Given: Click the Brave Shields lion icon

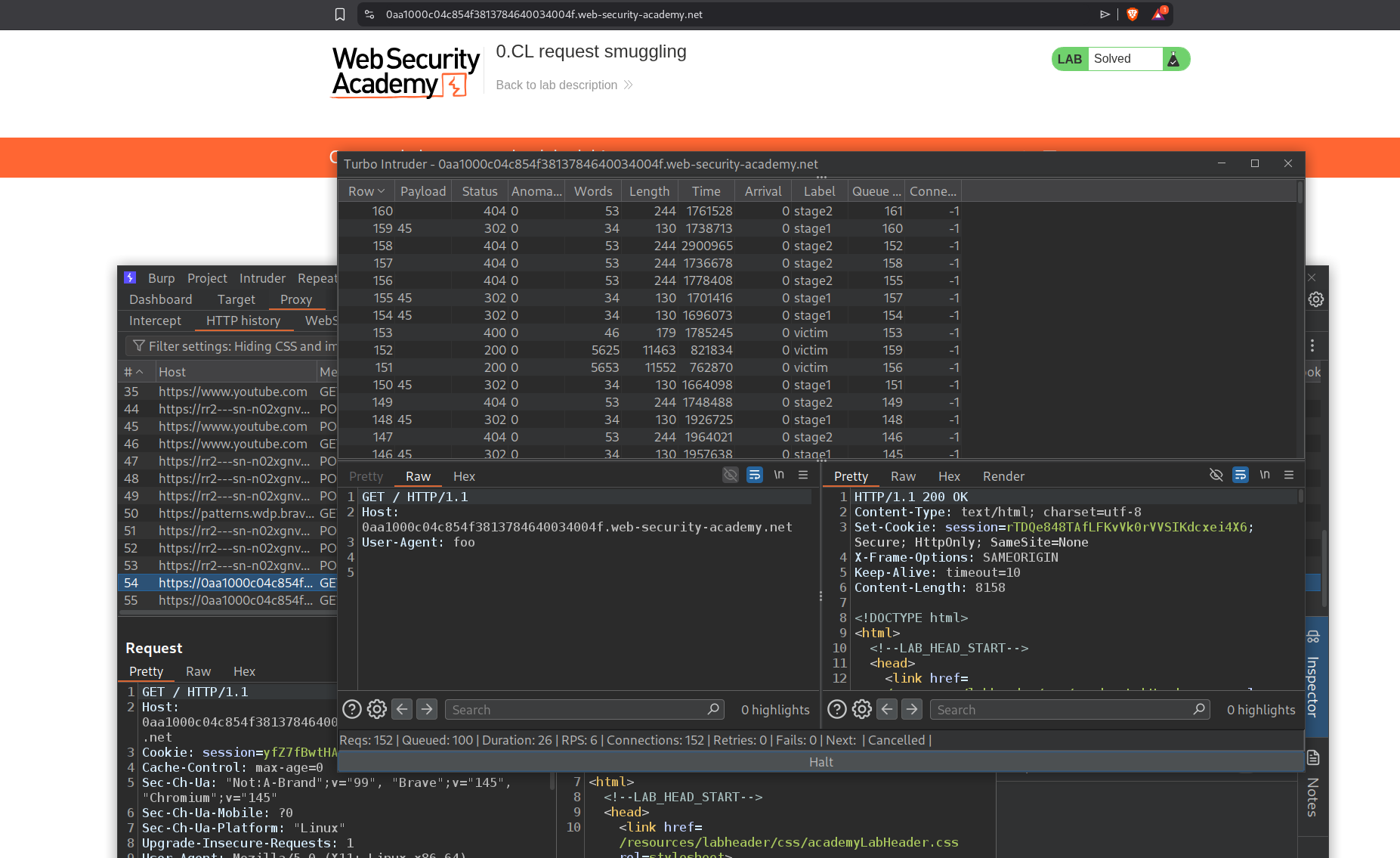Looking at the screenshot, I should point(1132,14).
